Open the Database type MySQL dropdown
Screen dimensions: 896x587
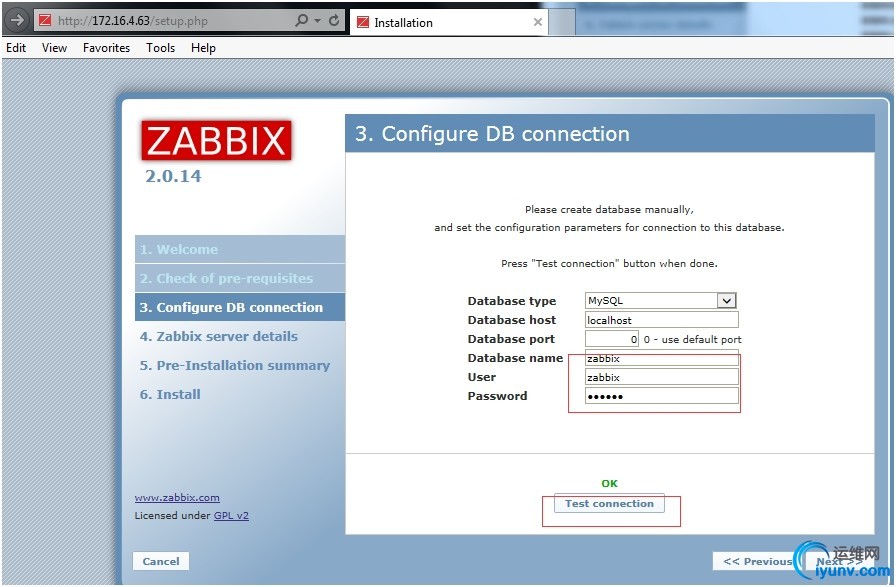pos(661,301)
